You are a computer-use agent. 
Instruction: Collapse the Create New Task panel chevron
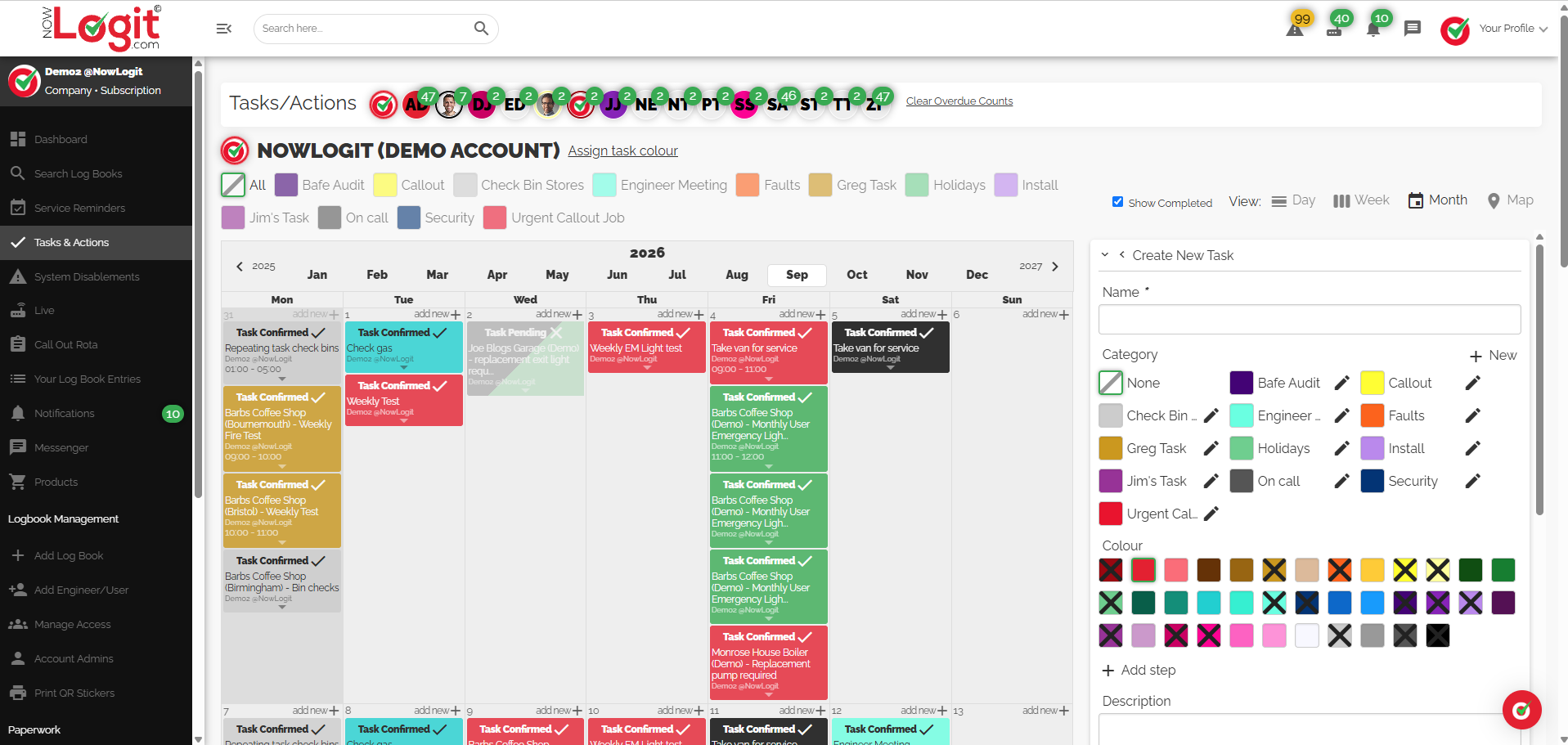[x=1105, y=255]
